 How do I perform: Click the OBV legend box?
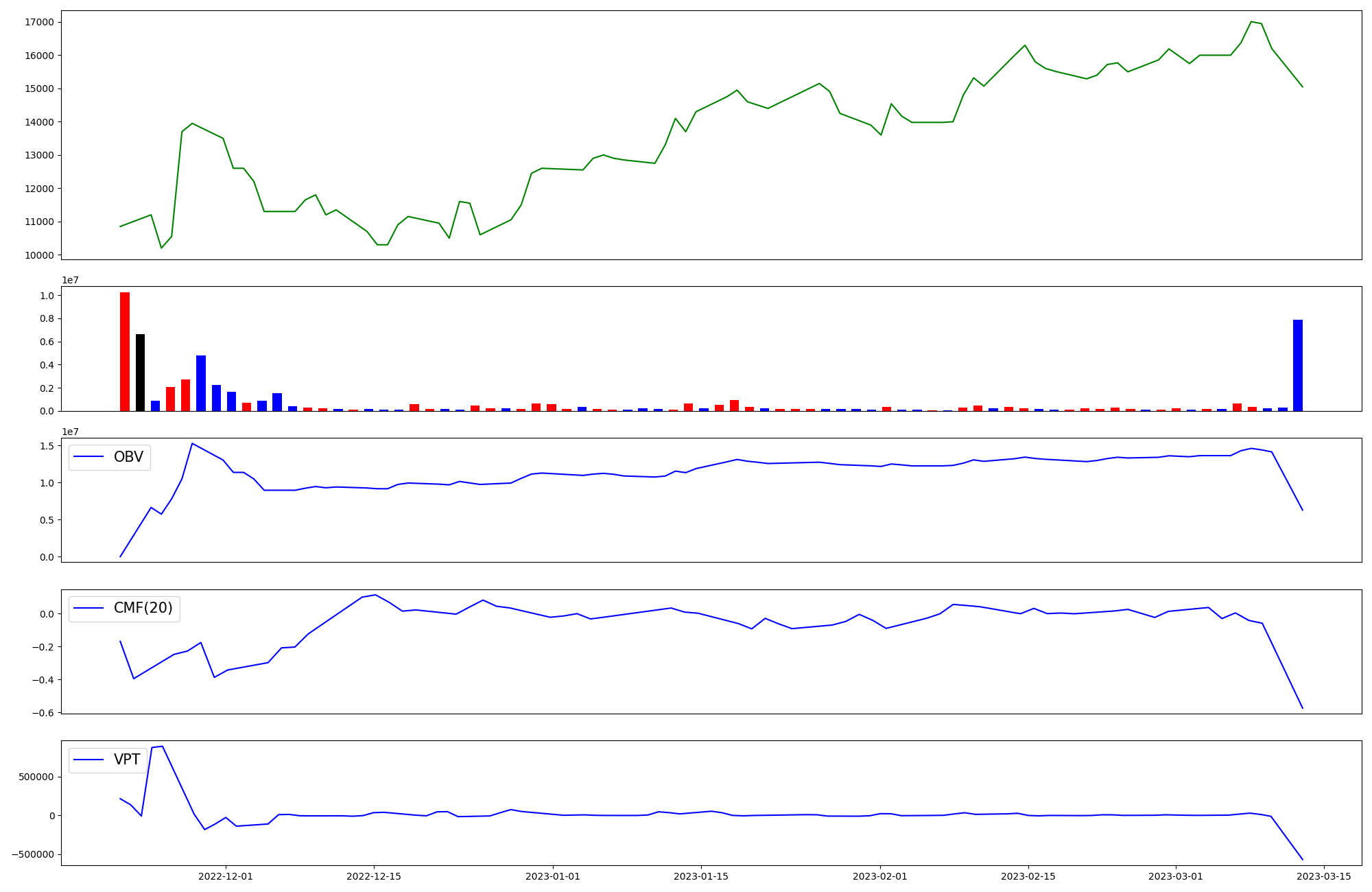tap(110, 457)
